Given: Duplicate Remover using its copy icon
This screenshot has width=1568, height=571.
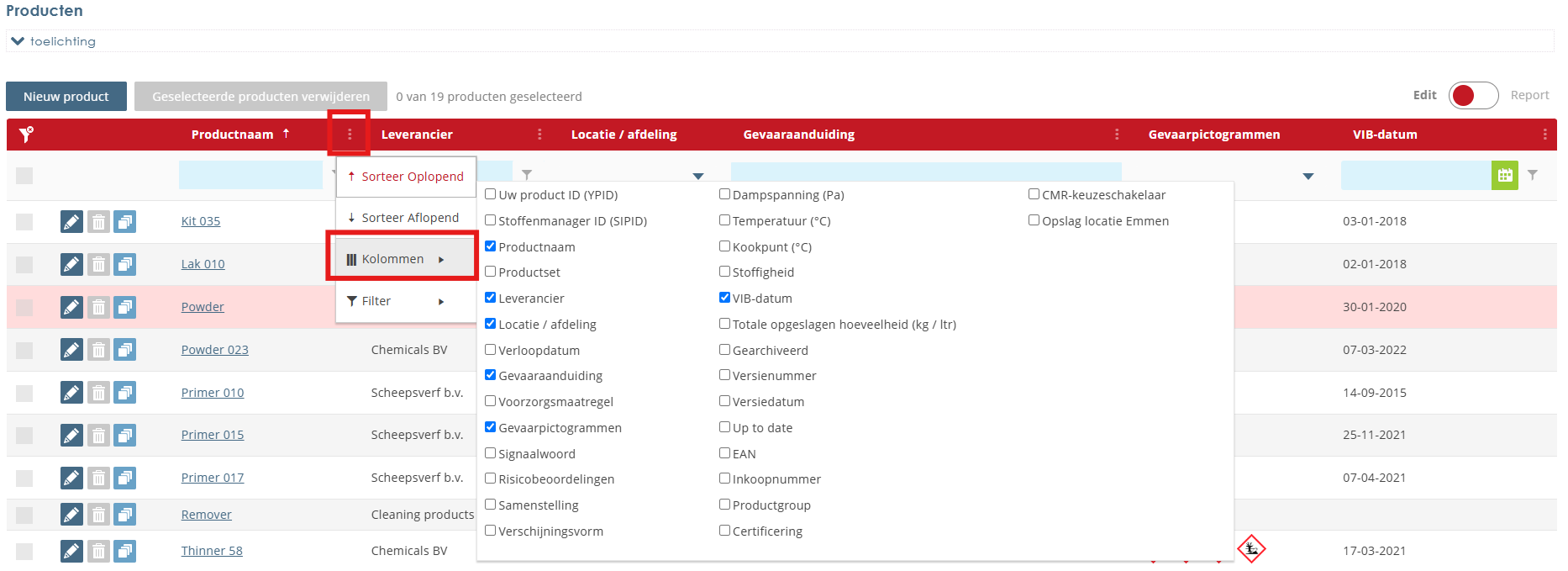Looking at the screenshot, I should (125, 515).
